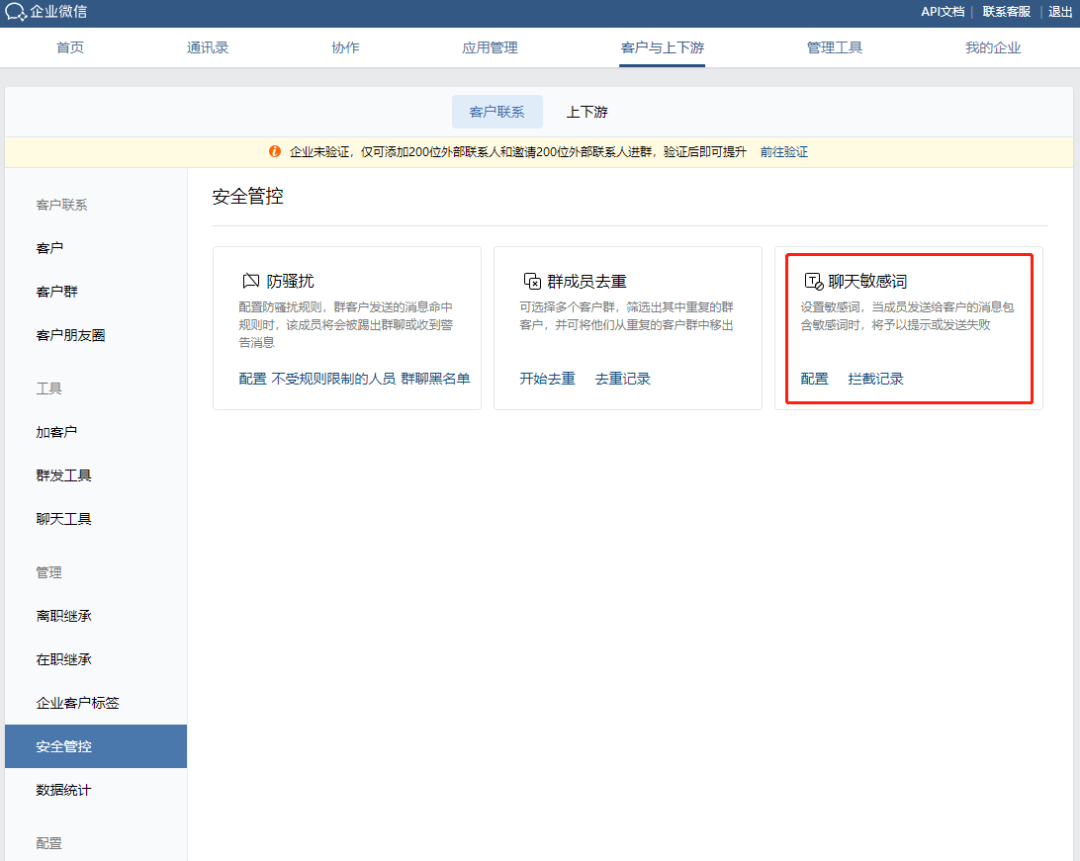Open the 首页 top navigation tab
1080x861 pixels.
point(70,48)
